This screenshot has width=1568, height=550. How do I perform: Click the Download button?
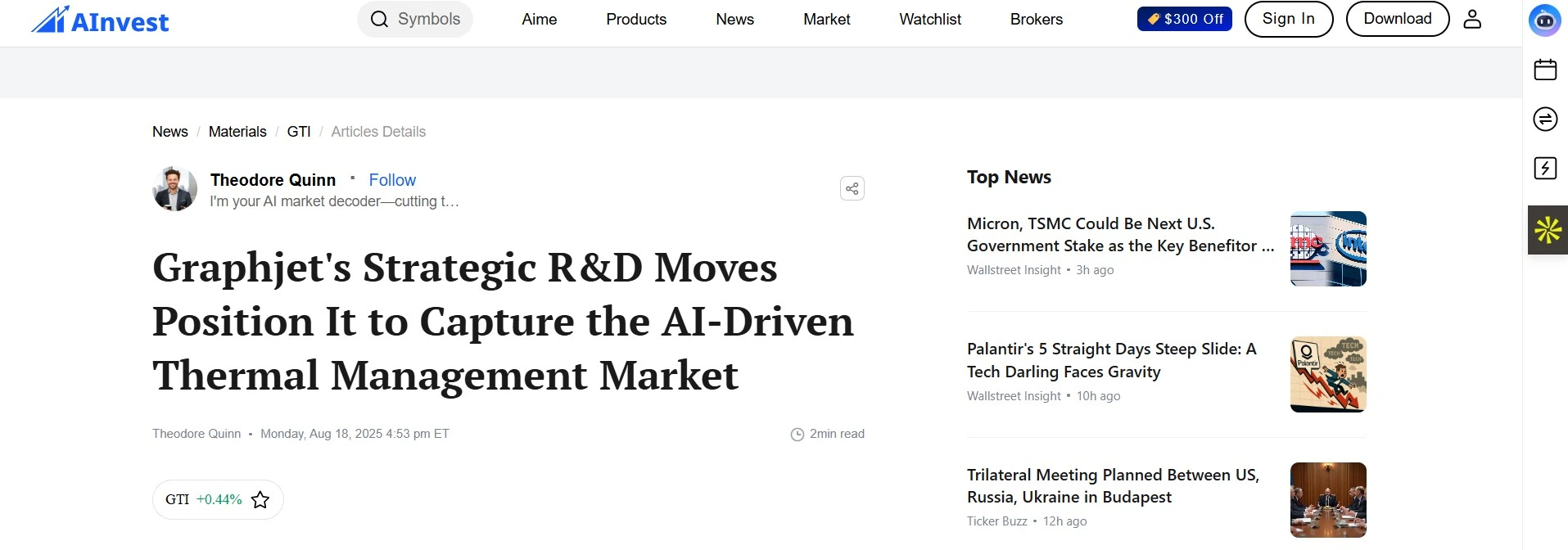click(1398, 19)
